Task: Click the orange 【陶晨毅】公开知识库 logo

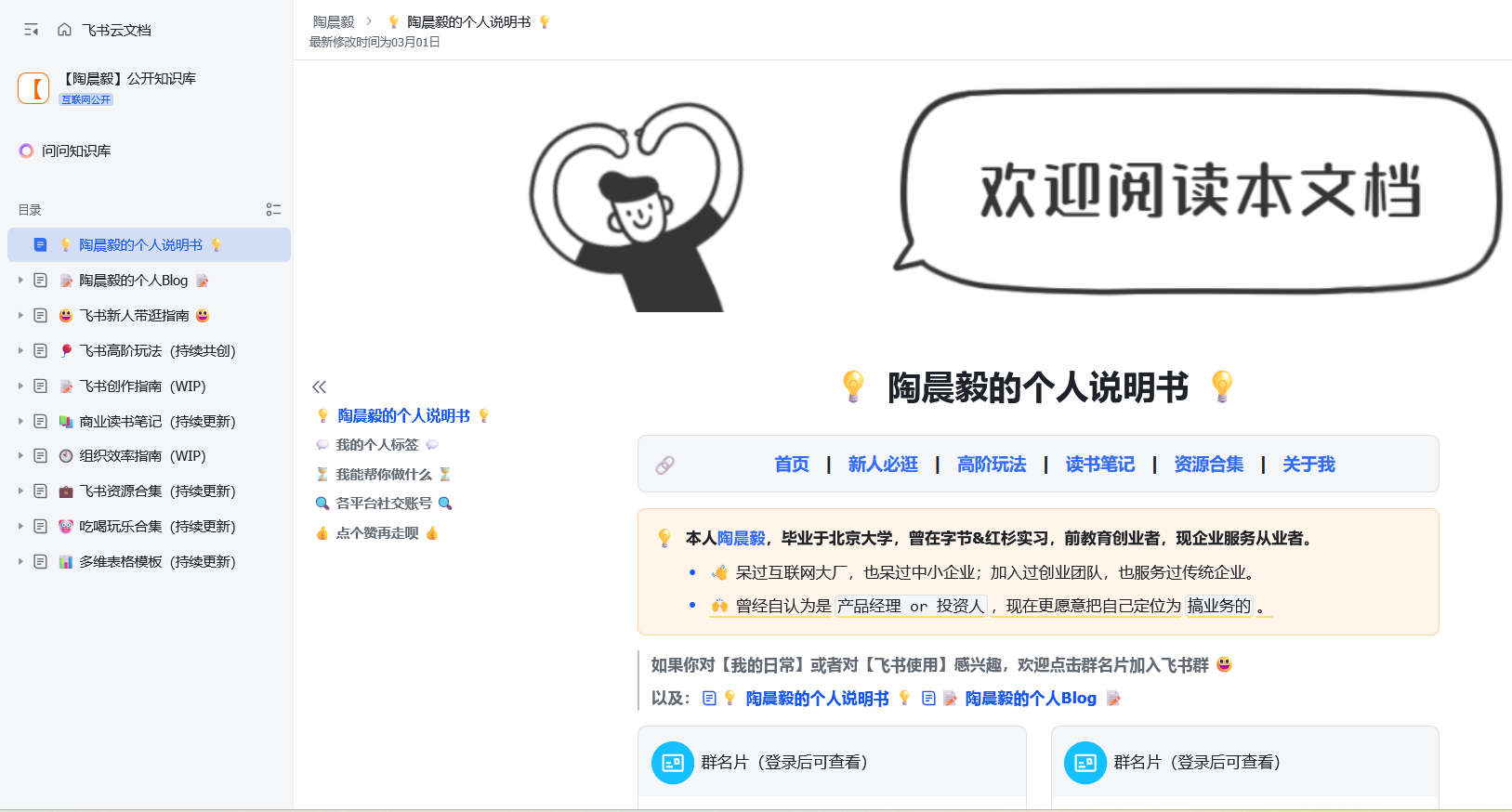Action: [x=33, y=88]
